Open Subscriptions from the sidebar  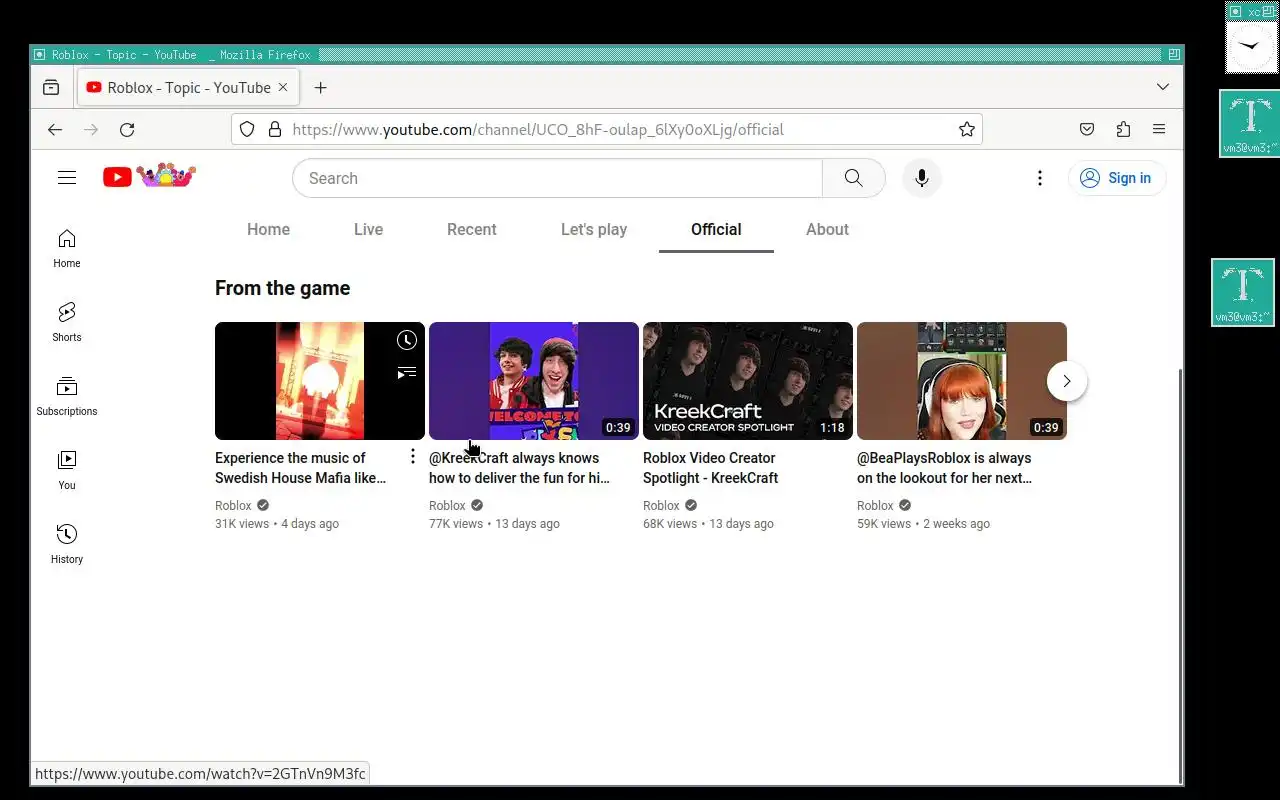67,396
